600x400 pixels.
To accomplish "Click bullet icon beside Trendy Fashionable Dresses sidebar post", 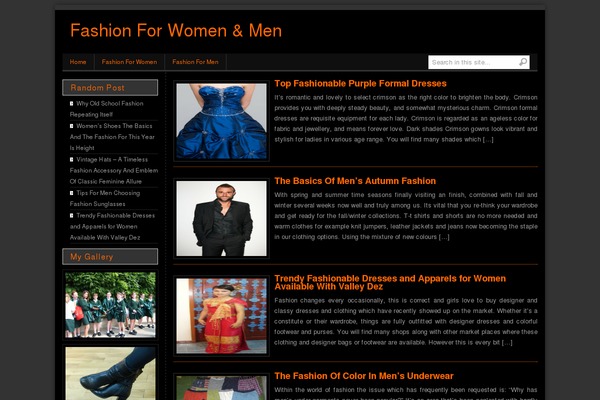I will pos(72,216).
